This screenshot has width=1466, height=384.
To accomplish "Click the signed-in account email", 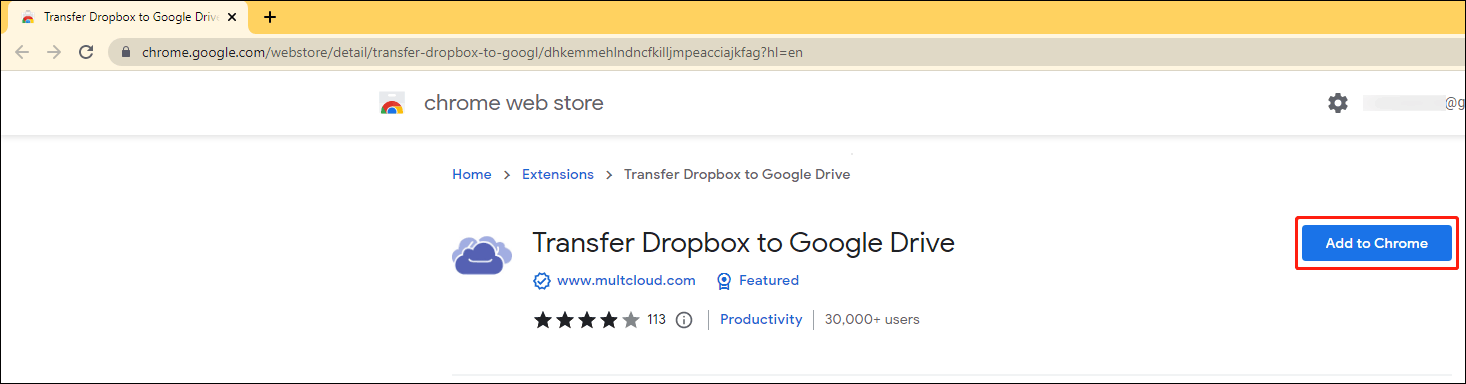I will pyautogui.click(x=1413, y=103).
